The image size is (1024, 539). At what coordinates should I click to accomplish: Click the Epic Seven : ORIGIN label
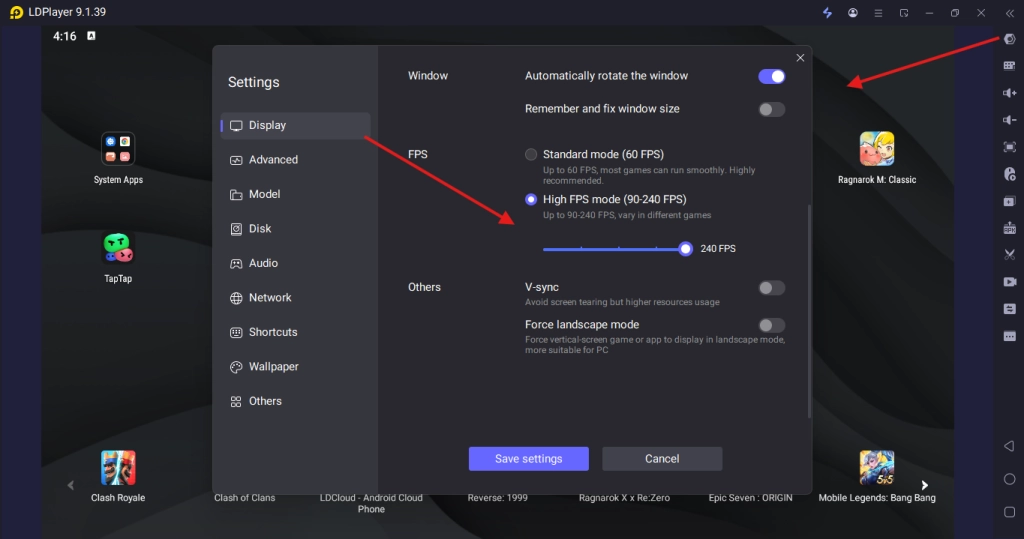point(750,498)
